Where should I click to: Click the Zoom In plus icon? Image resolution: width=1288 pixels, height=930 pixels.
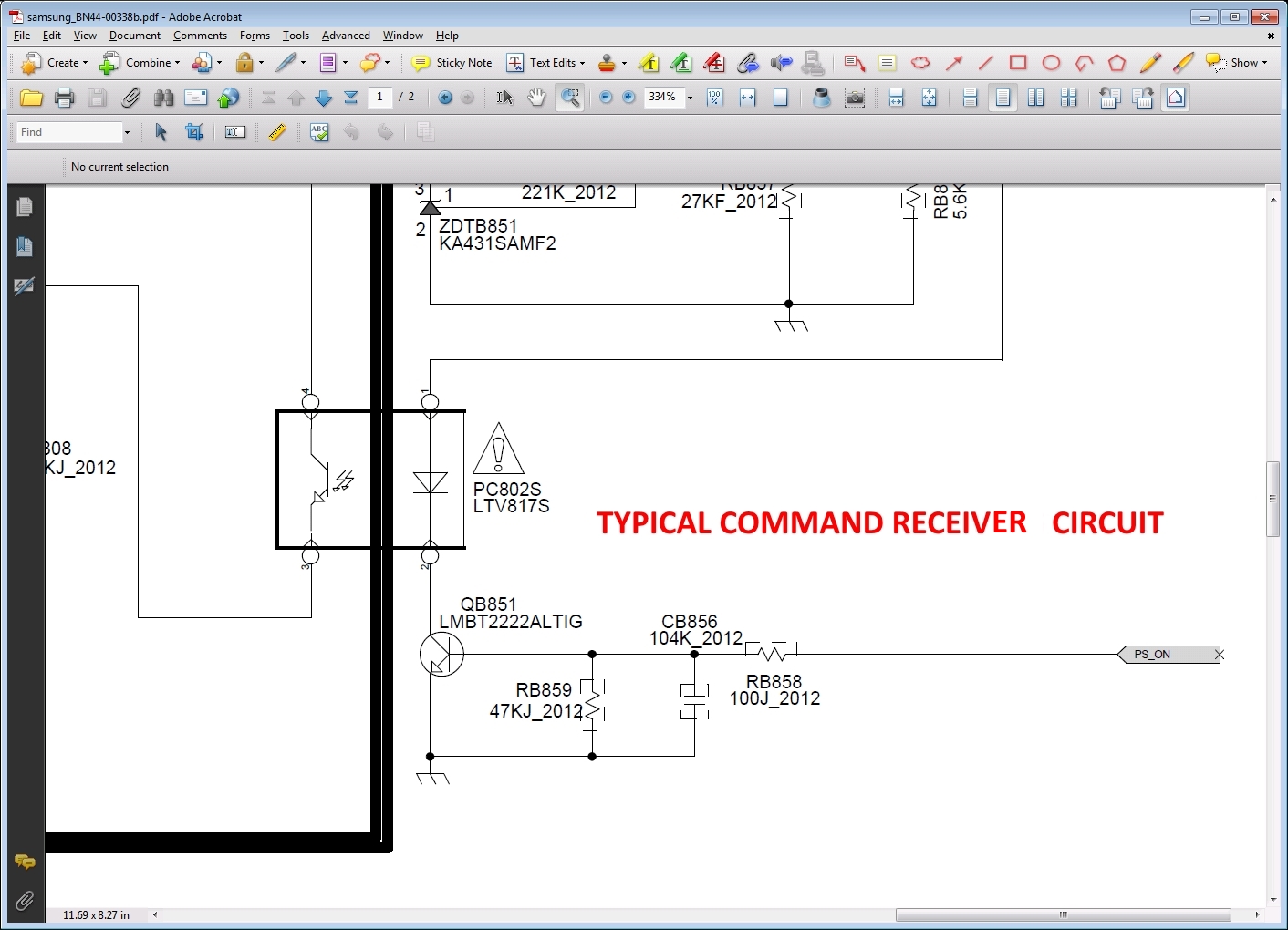tap(629, 98)
